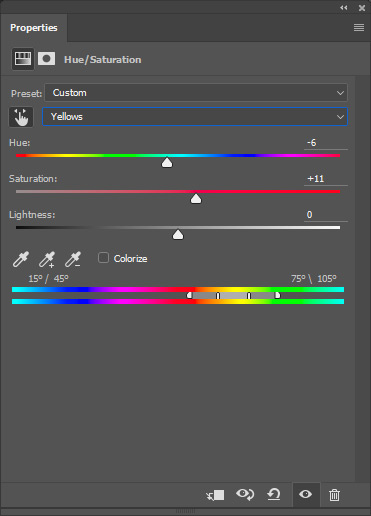Toggle layer visibility eye icon

tap(305, 494)
